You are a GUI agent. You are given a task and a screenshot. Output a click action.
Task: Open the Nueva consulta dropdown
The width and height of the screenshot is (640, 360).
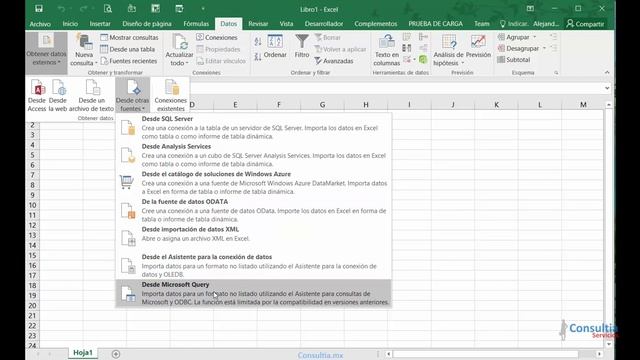pos(84,51)
